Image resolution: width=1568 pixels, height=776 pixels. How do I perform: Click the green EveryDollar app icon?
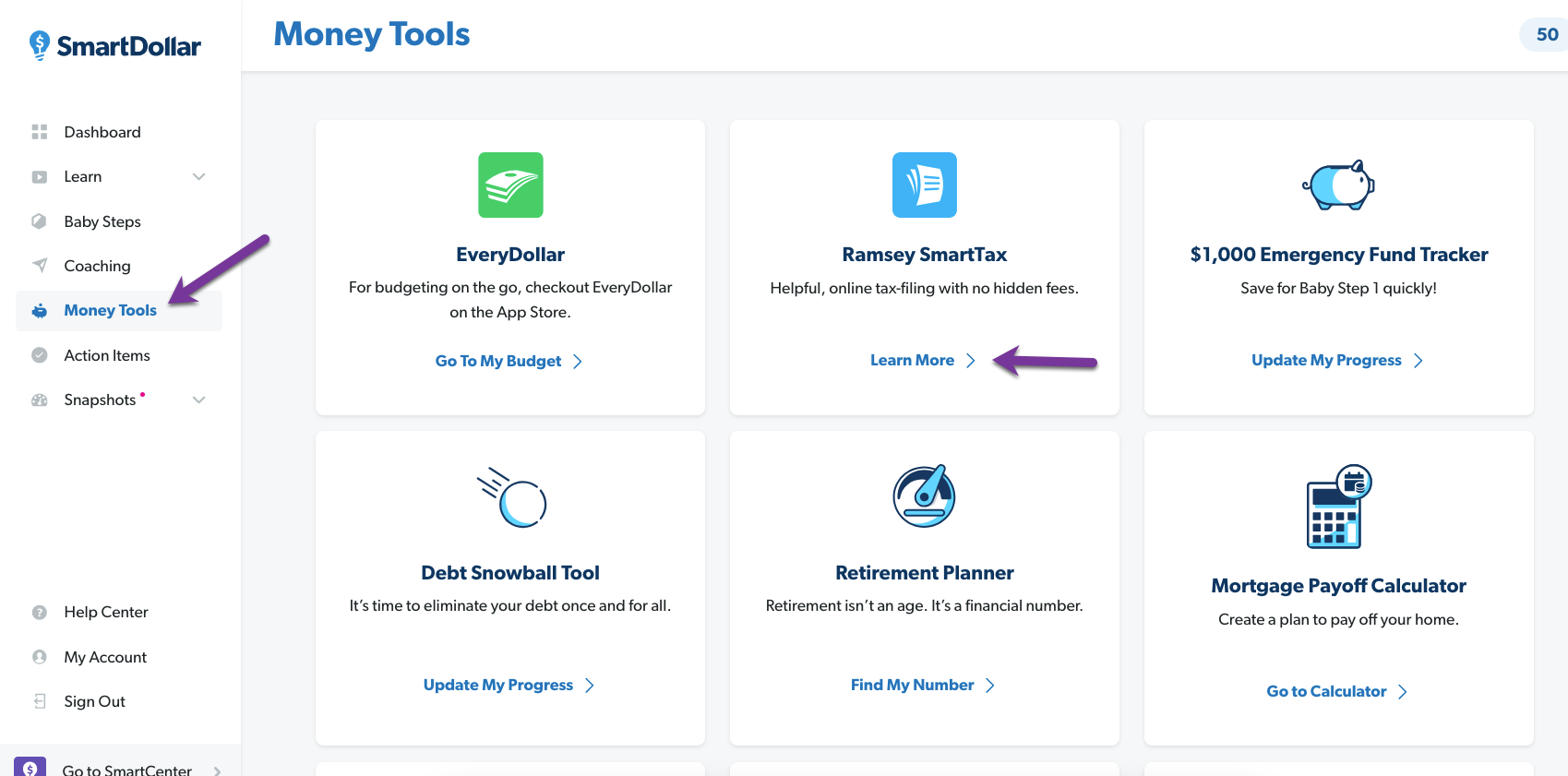[510, 185]
